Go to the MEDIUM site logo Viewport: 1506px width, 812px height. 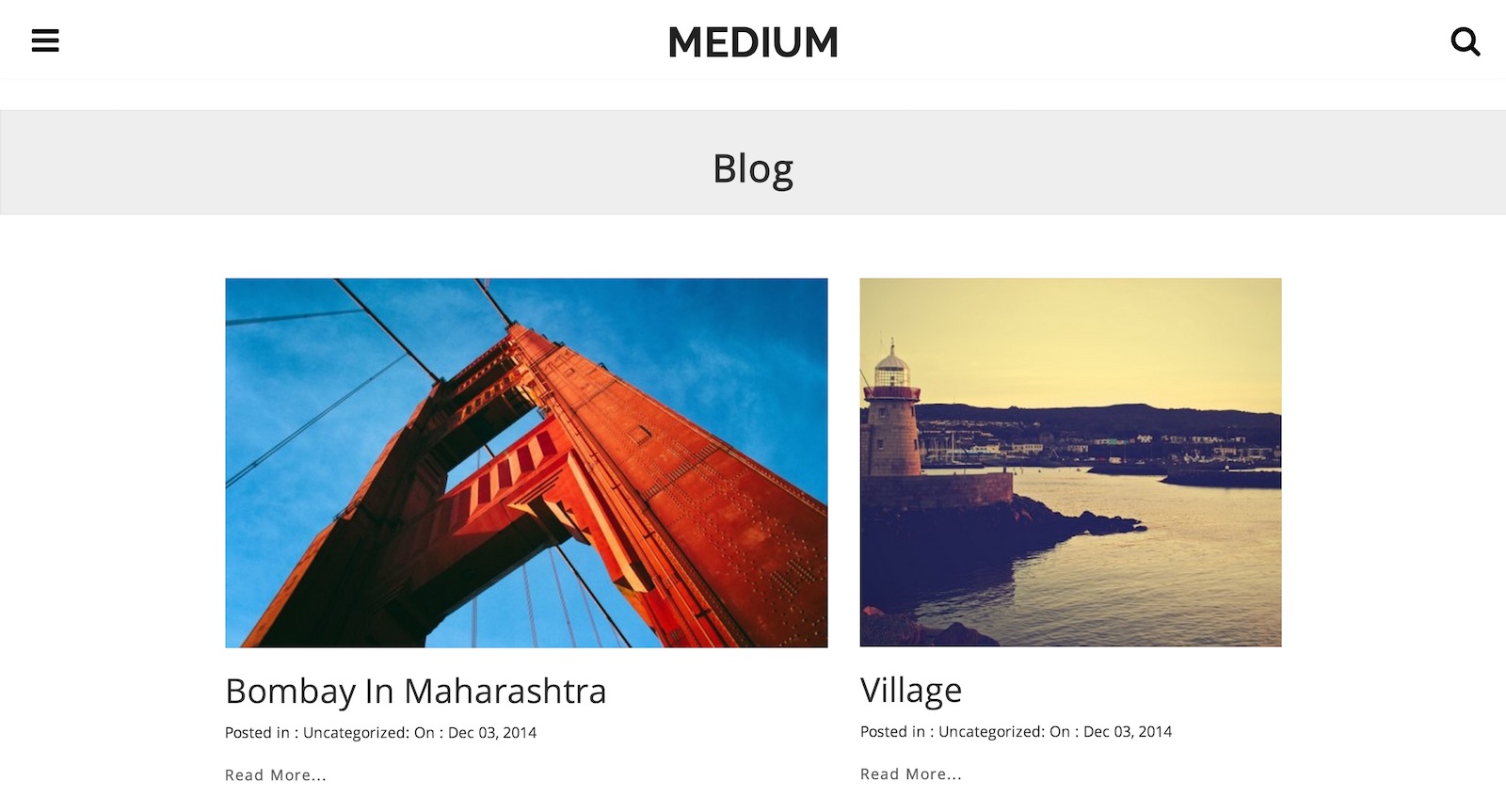pos(753,42)
